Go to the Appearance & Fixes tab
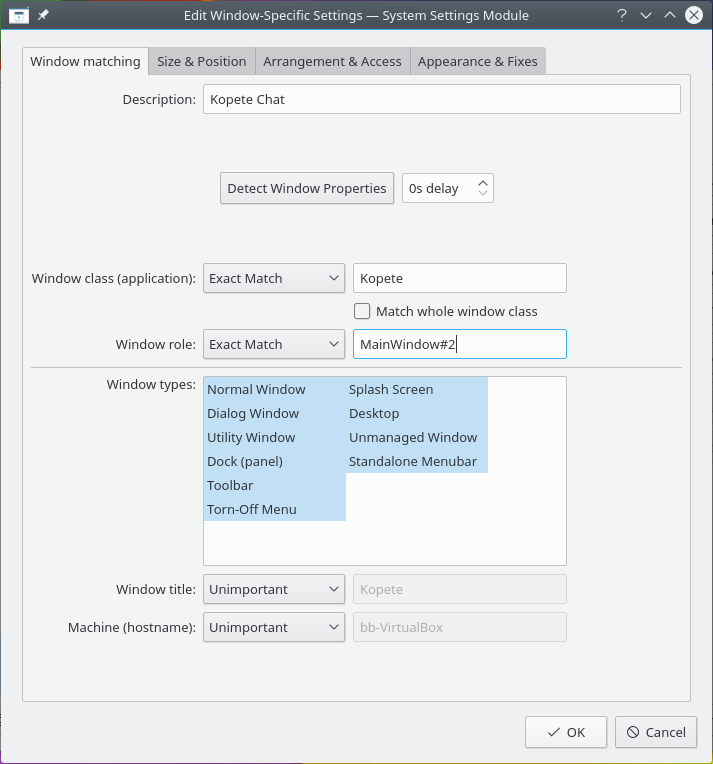The image size is (713, 764). click(x=477, y=61)
